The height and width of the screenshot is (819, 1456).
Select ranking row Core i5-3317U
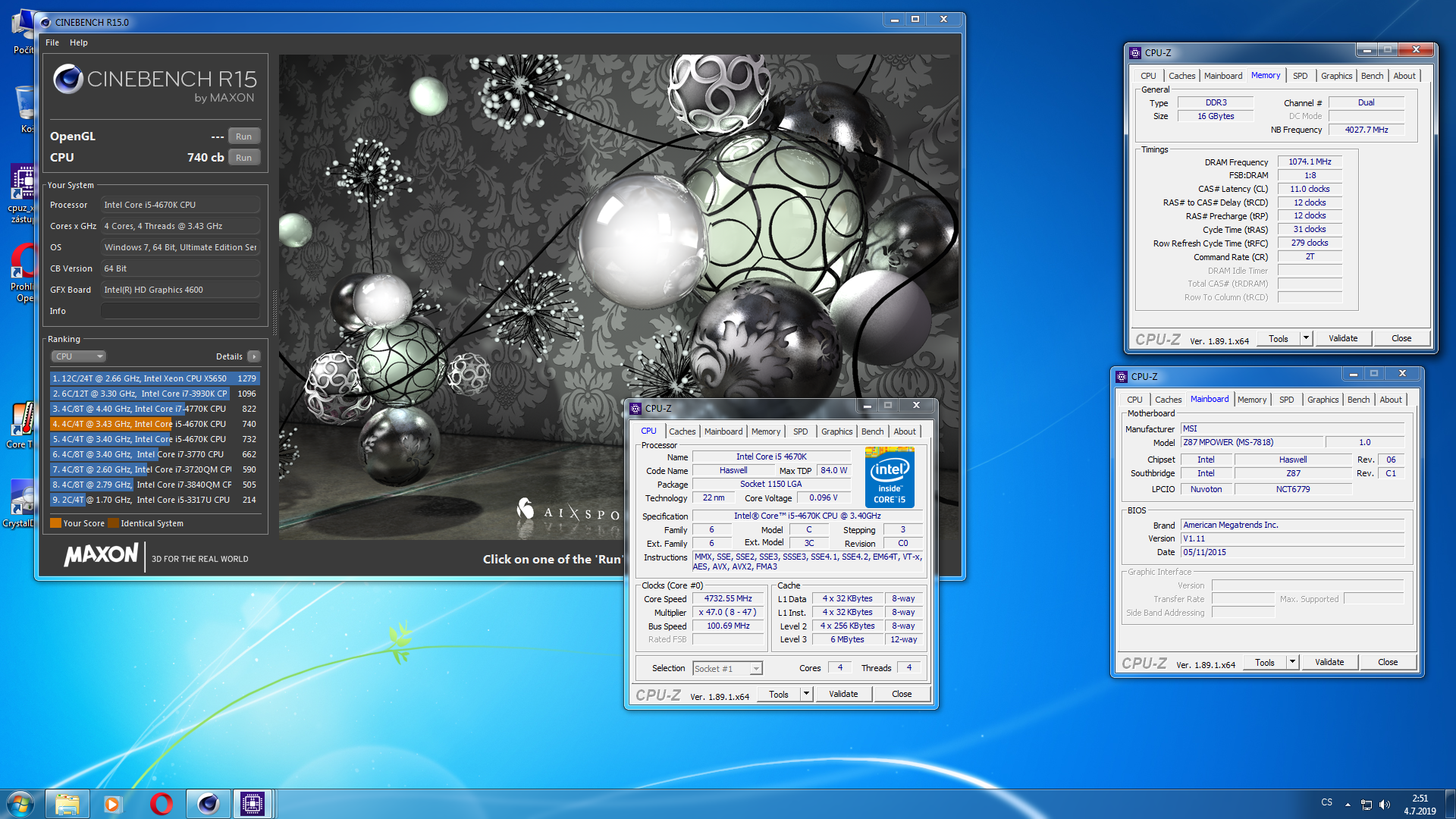point(155,500)
